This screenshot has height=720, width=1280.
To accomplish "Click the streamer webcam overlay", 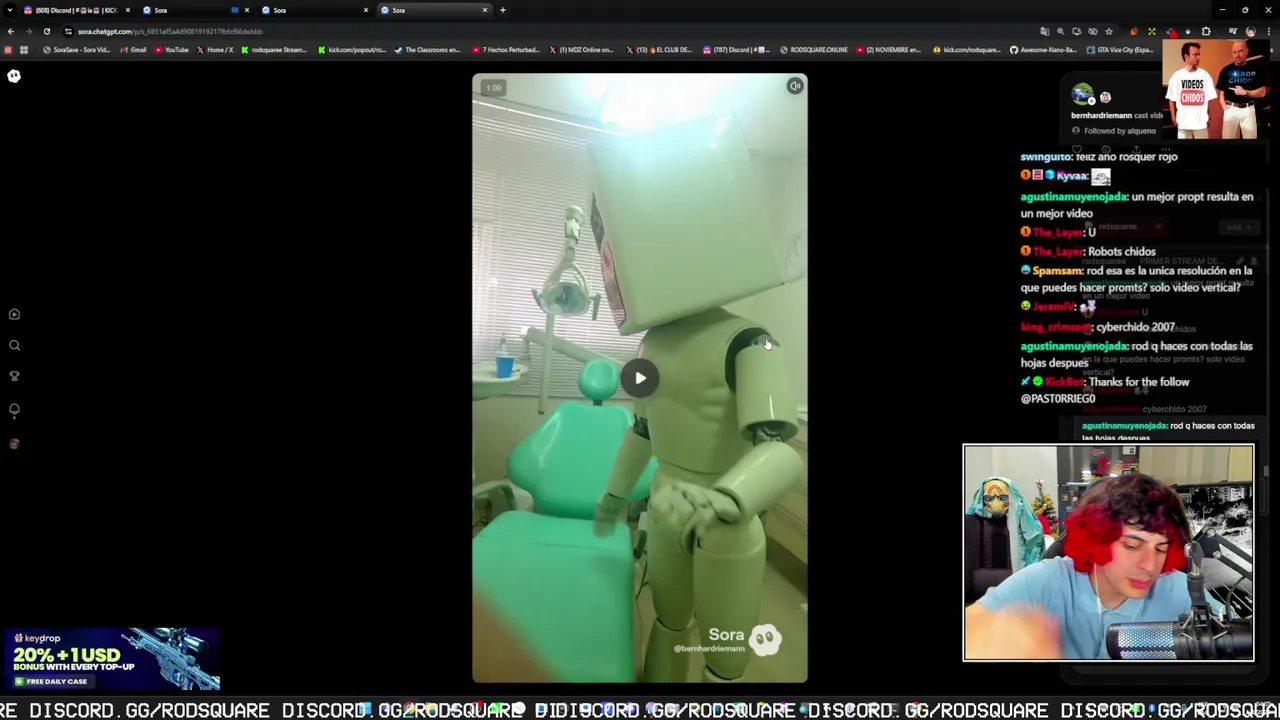I will pyautogui.click(x=1108, y=553).
